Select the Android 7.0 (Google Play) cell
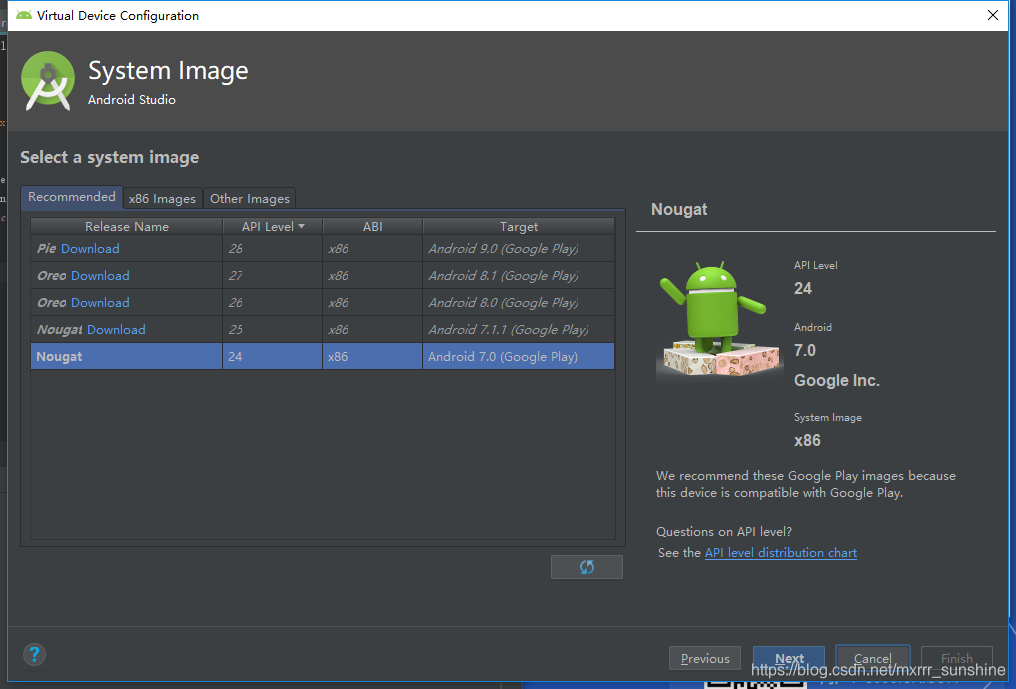Screen dimensions: 1016x689 tap(518, 356)
